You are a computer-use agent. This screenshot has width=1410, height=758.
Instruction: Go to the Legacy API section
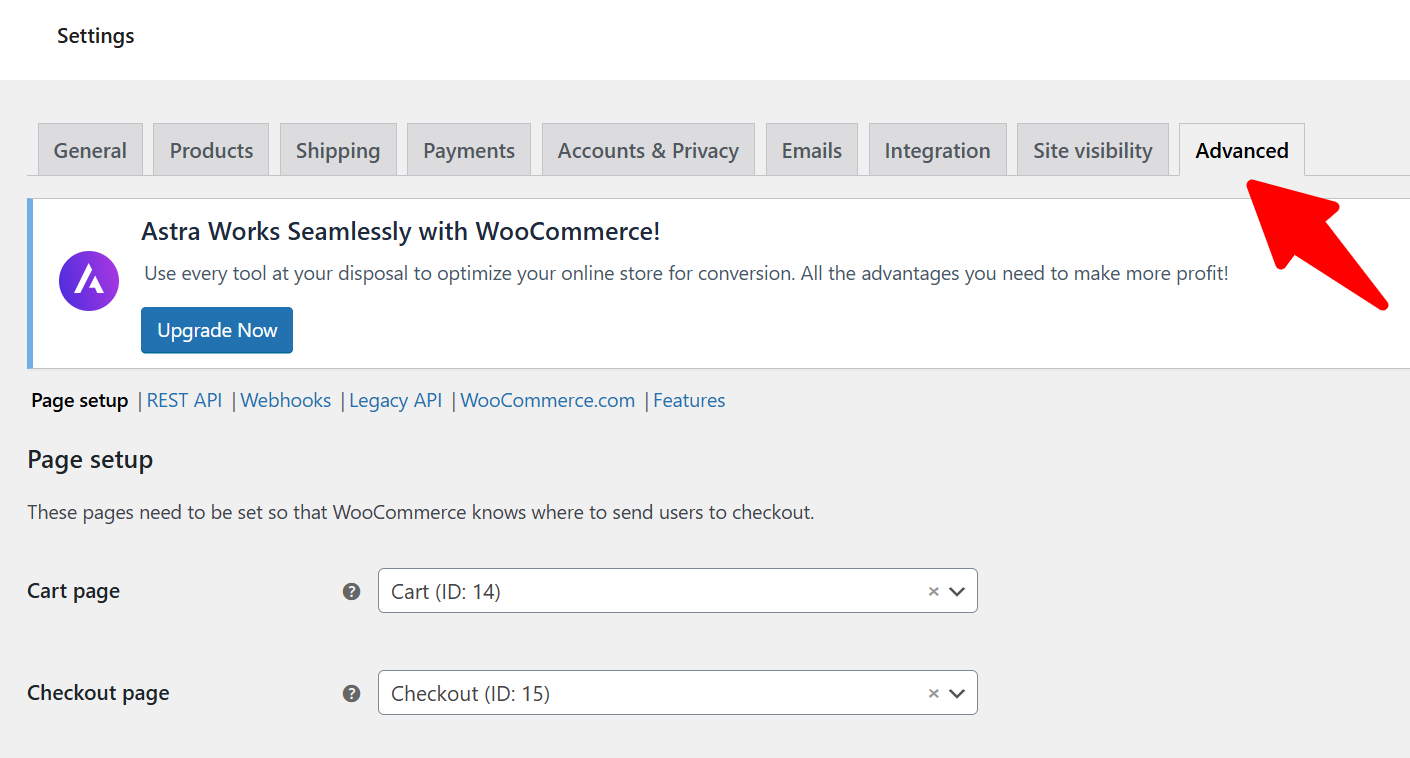coord(395,400)
